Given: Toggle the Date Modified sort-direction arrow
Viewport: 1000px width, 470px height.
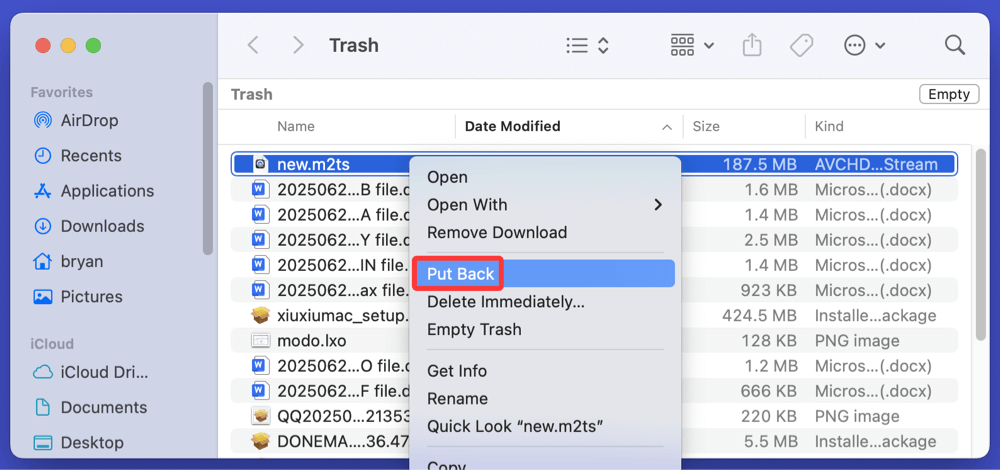Looking at the screenshot, I should (667, 127).
